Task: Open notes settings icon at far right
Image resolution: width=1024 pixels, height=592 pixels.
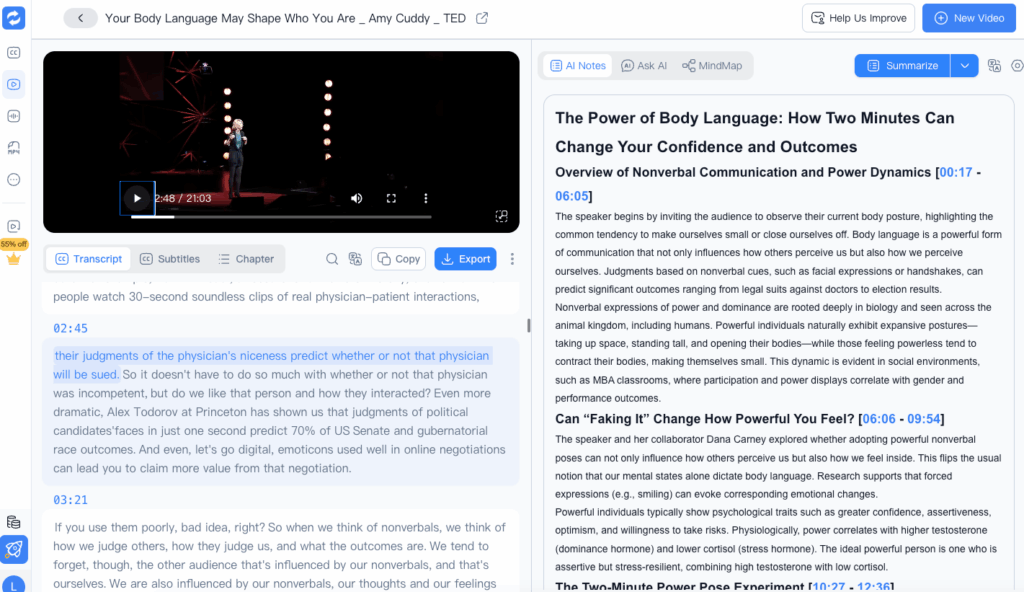Action: [x=1017, y=65]
